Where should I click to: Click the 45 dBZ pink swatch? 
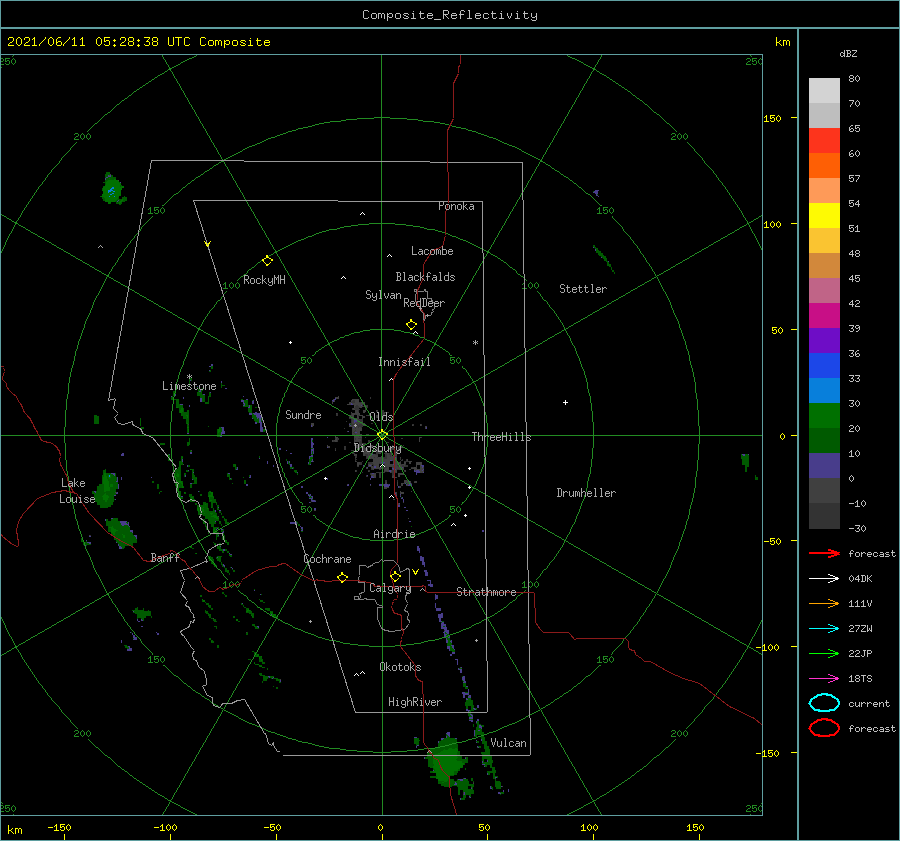pyautogui.click(x=824, y=290)
